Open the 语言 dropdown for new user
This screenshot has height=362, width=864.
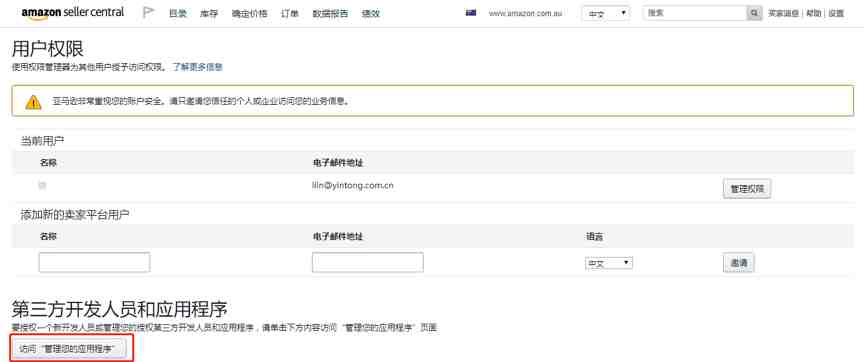(x=609, y=263)
